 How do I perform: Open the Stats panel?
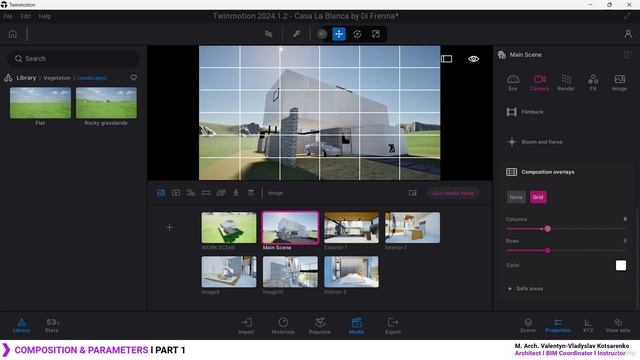click(52, 326)
